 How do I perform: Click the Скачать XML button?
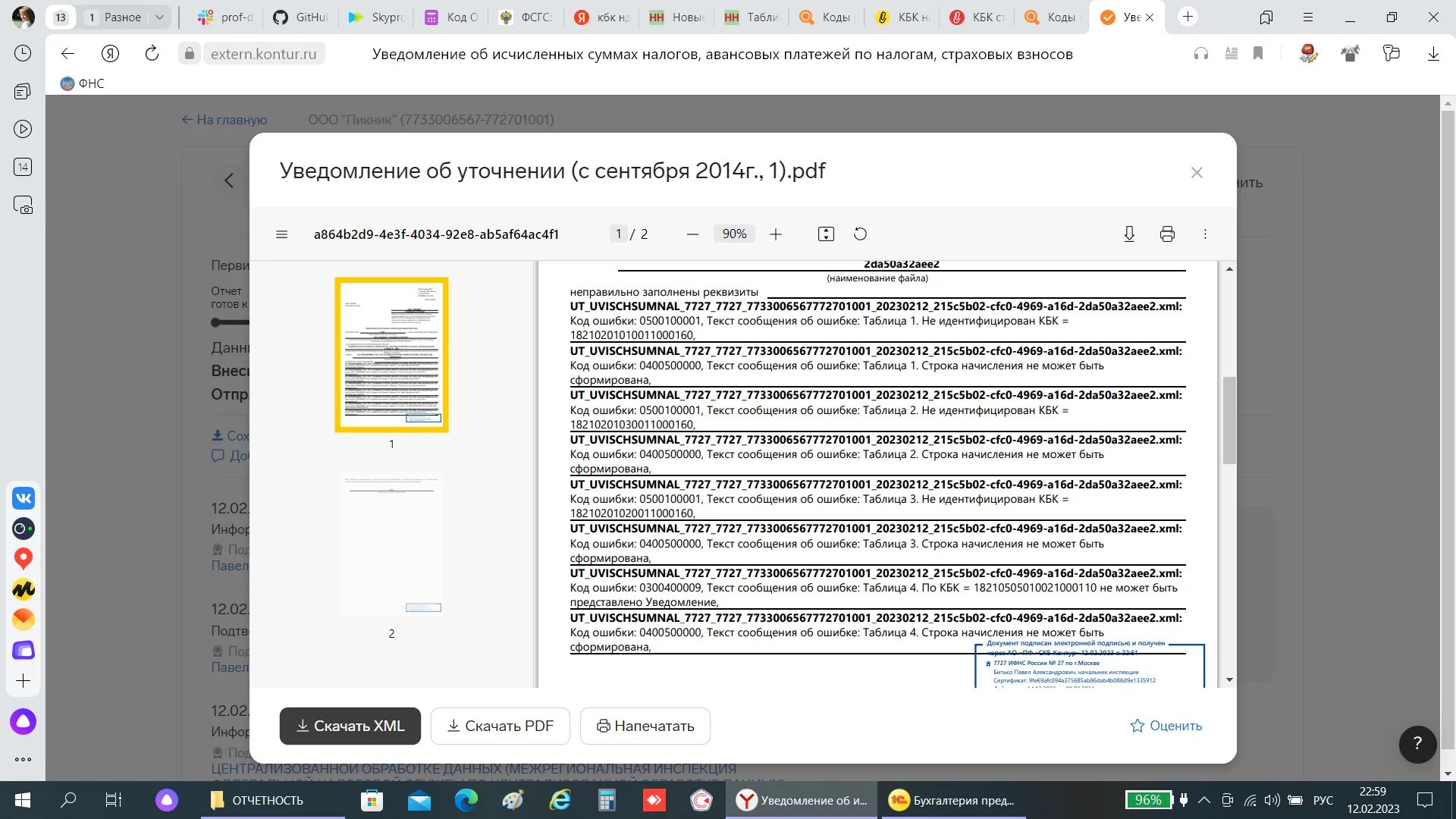pos(350,726)
